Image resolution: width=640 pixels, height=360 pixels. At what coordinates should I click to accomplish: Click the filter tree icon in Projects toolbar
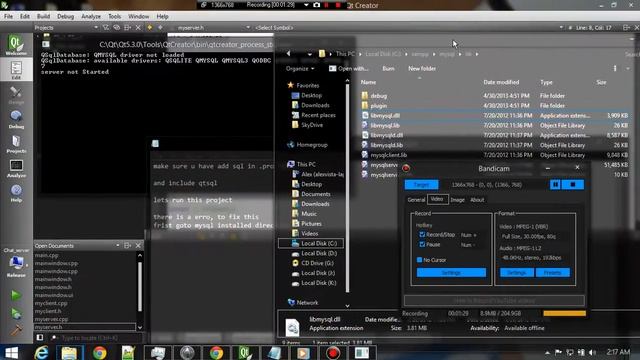pos(106,27)
